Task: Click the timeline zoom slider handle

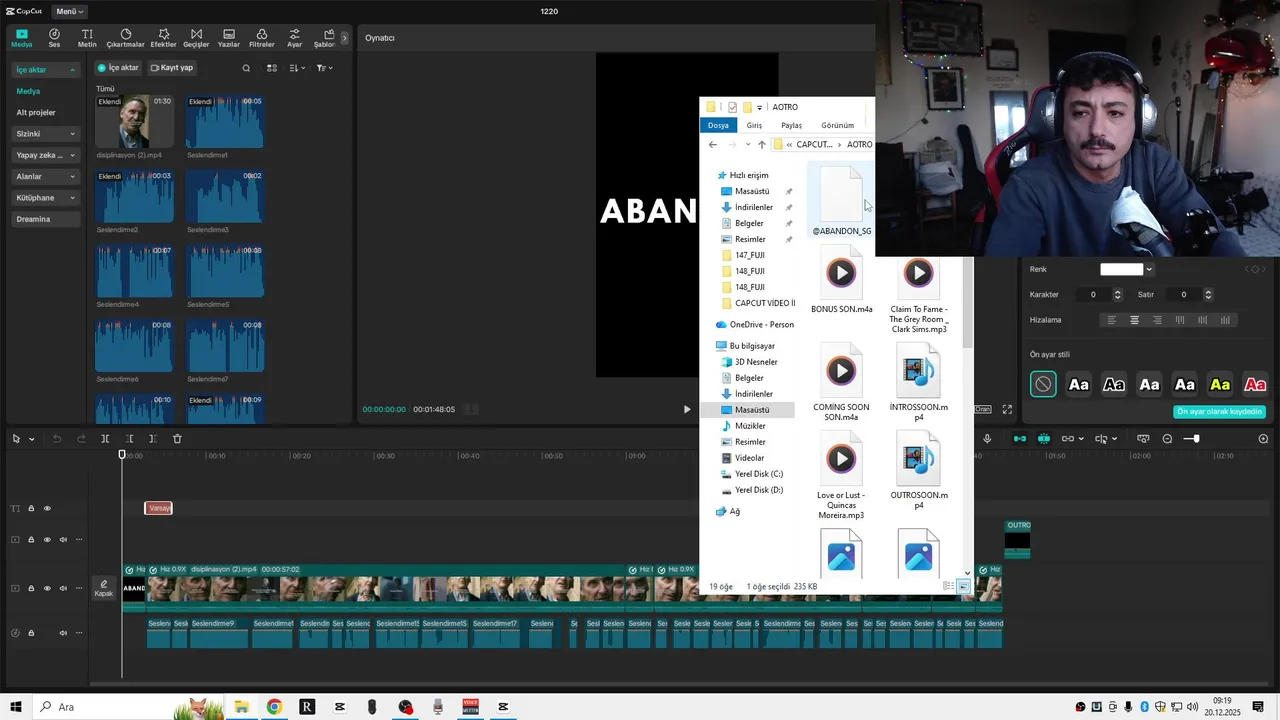Action: pos(1194,439)
